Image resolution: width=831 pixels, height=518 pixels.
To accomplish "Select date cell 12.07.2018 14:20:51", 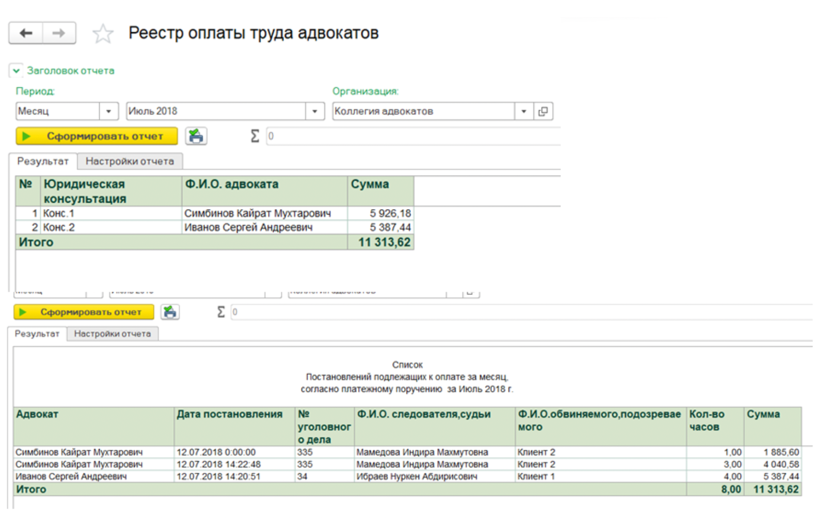I will (235, 477).
